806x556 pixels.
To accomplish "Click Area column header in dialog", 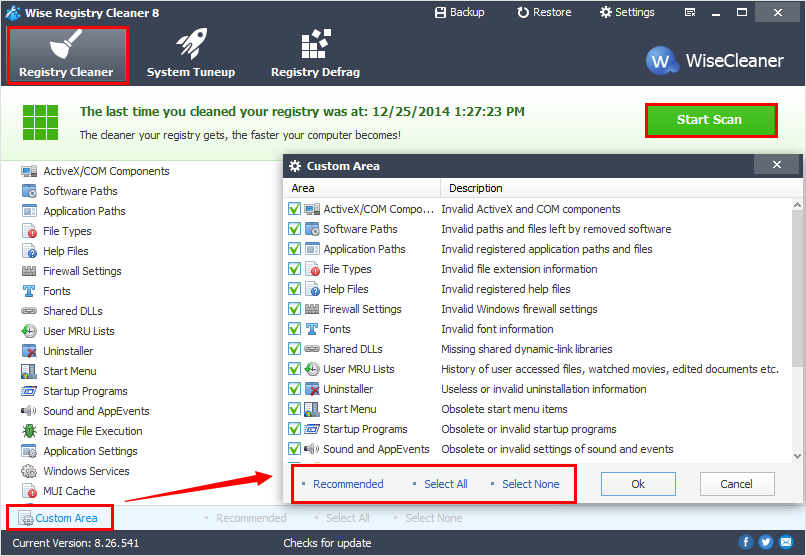I will [362, 188].
